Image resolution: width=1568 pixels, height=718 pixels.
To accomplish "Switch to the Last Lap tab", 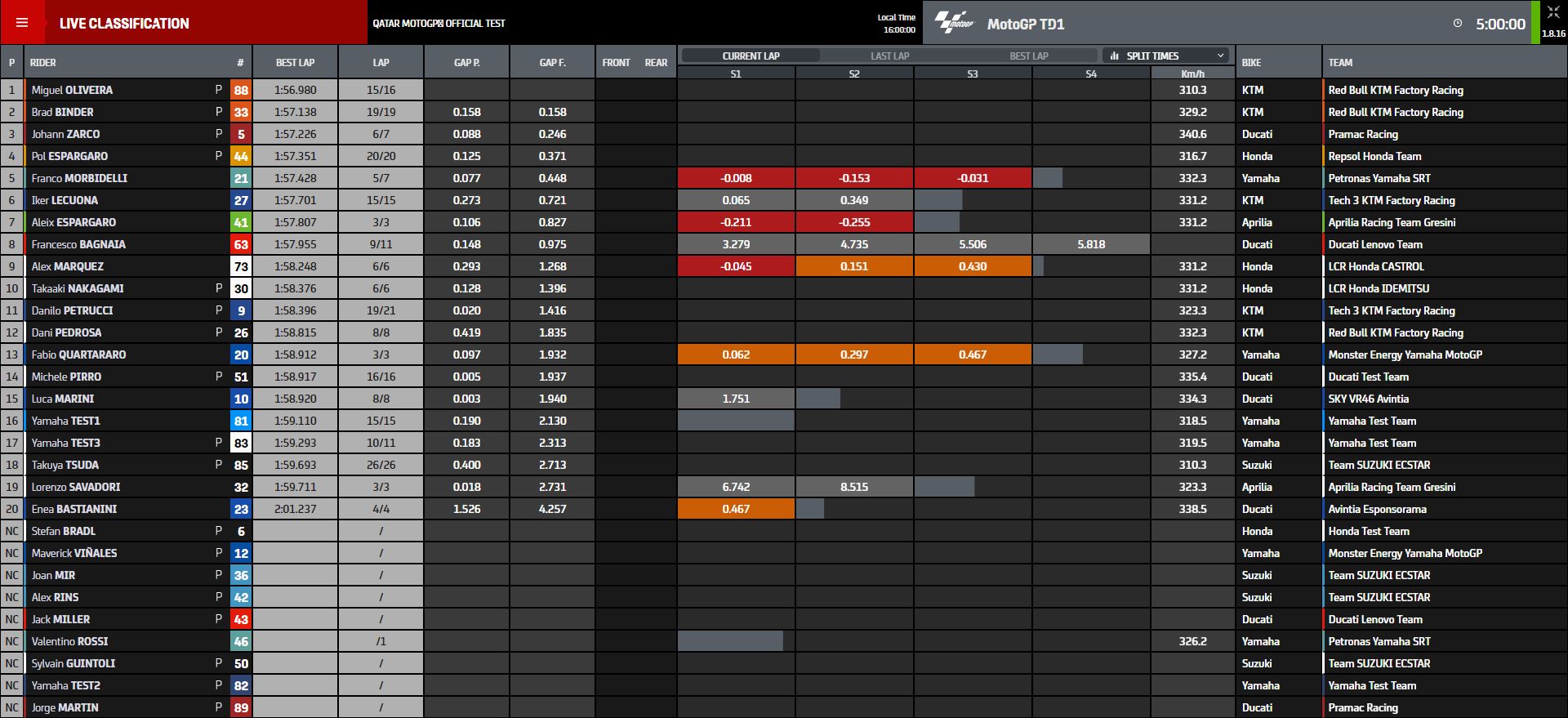I will pyautogui.click(x=889, y=56).
